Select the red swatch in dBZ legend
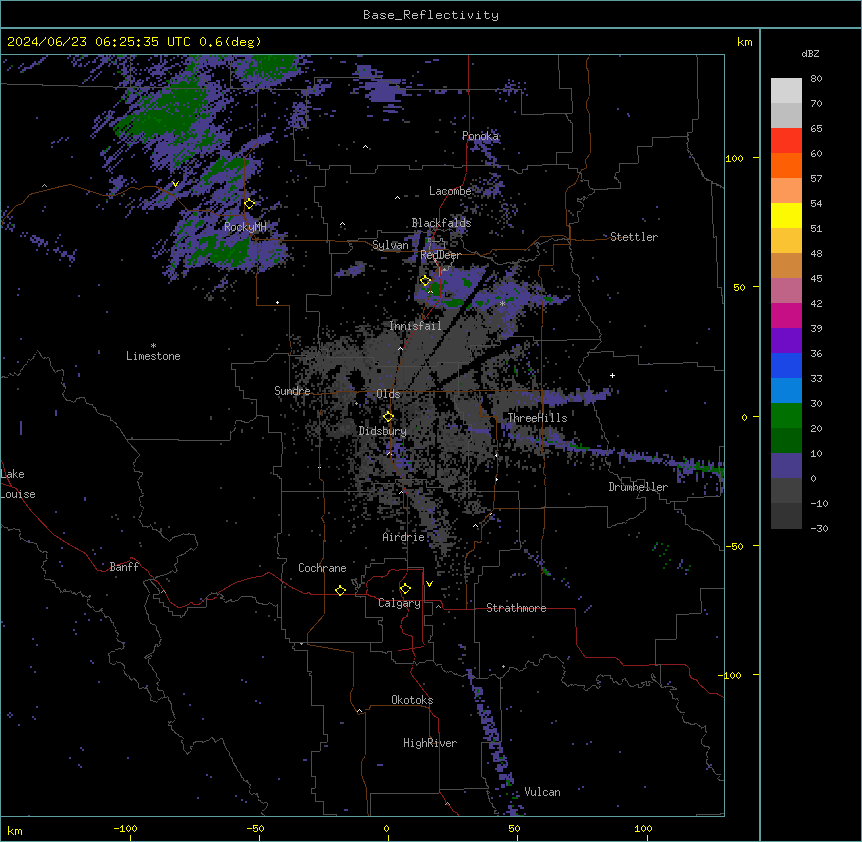 click(x=786, y=140)
